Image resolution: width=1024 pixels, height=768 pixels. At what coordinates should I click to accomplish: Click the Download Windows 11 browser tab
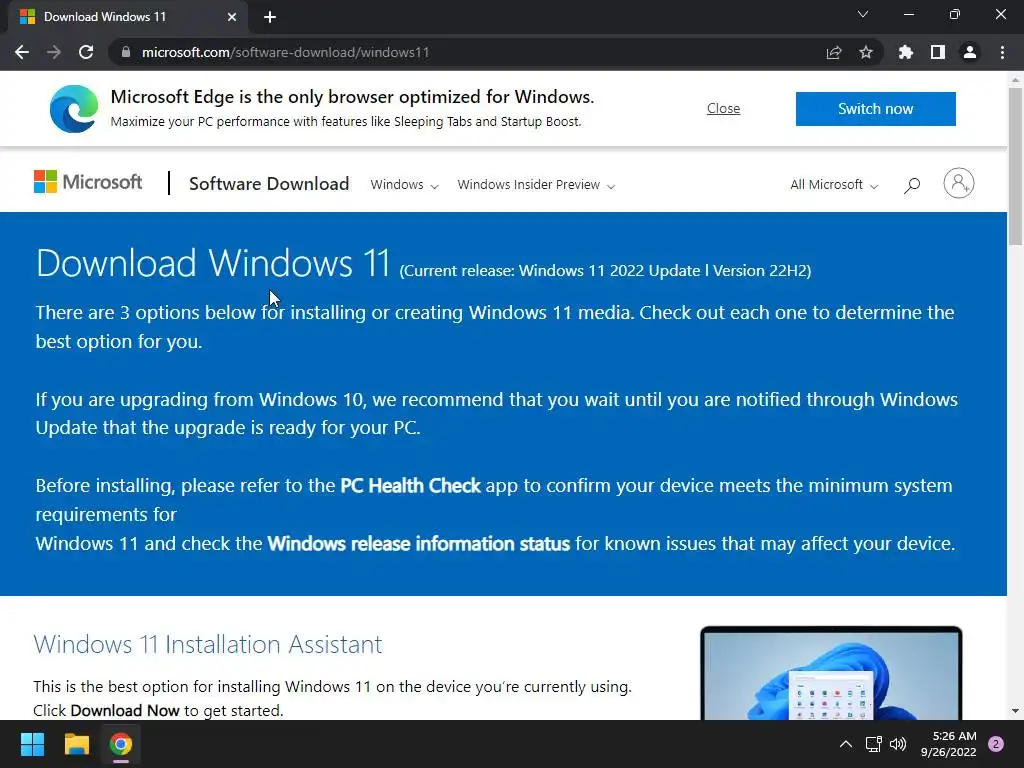[128, 17]
